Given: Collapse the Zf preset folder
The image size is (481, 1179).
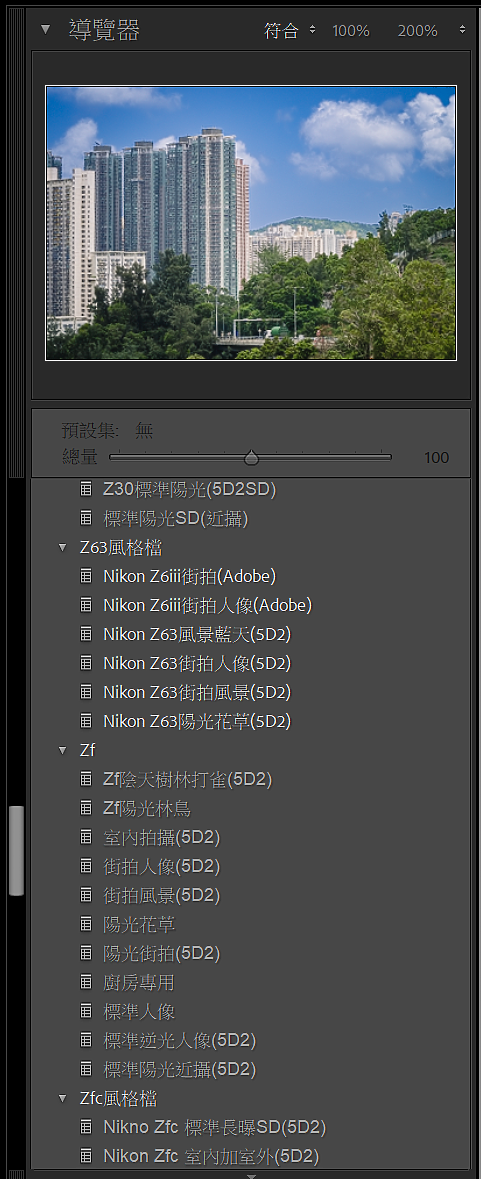Looking at the screenshot, I should 63,750.
